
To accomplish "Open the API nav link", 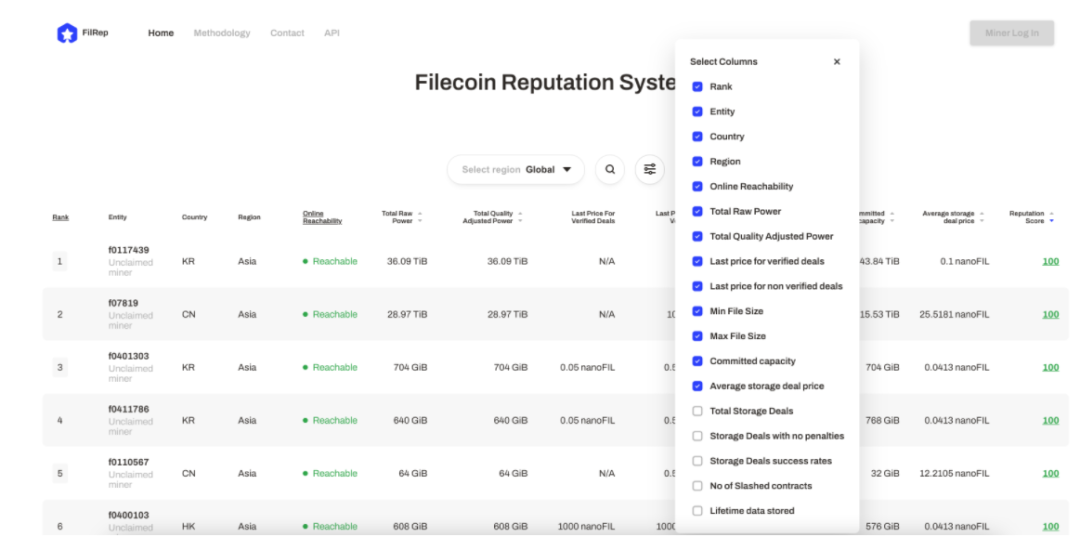I will (332, 33).
